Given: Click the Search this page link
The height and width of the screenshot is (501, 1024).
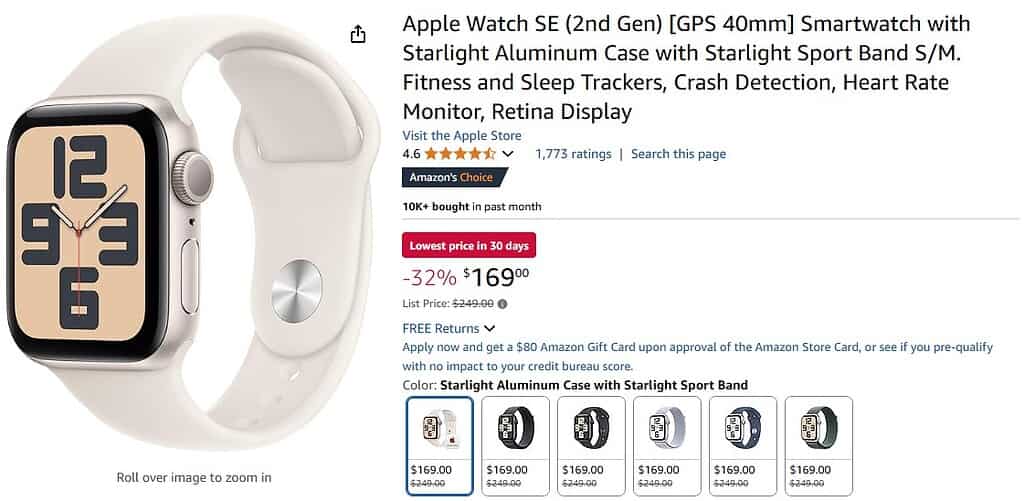Looking at the screenshot, I should (x=678, y=154).
